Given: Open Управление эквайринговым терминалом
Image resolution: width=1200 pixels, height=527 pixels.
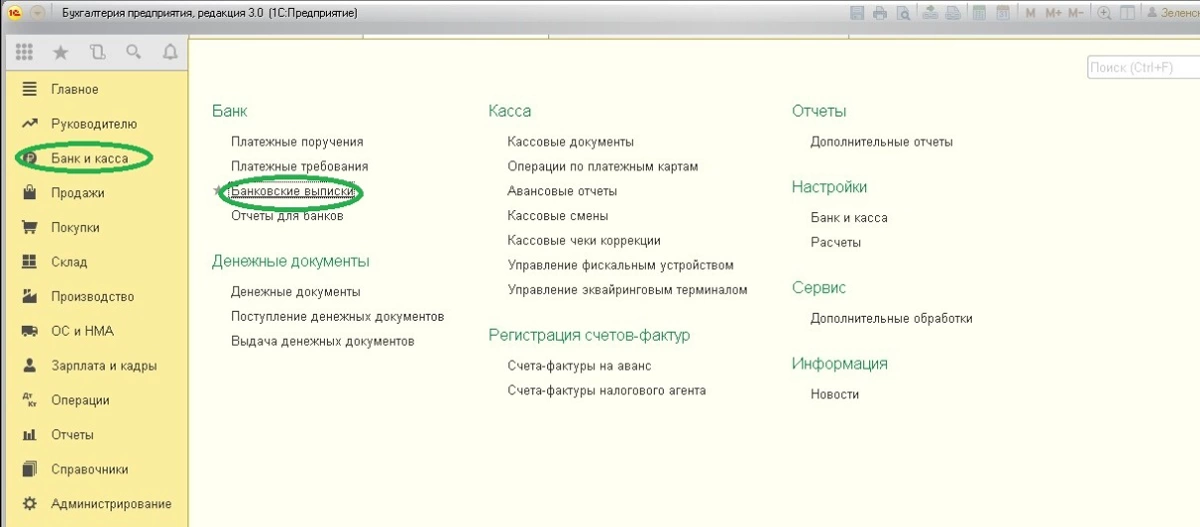Looking at the screenshot, I should tap(627, 290).
